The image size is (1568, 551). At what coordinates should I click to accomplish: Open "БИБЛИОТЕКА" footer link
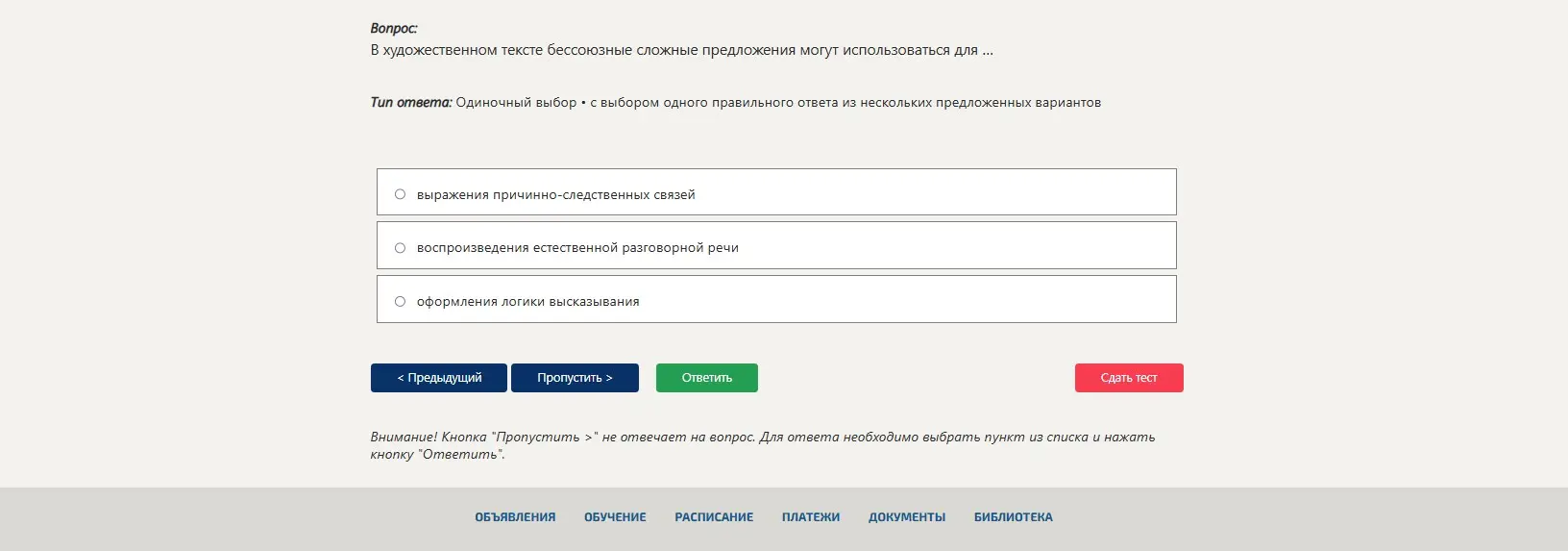pos(1014,517)
